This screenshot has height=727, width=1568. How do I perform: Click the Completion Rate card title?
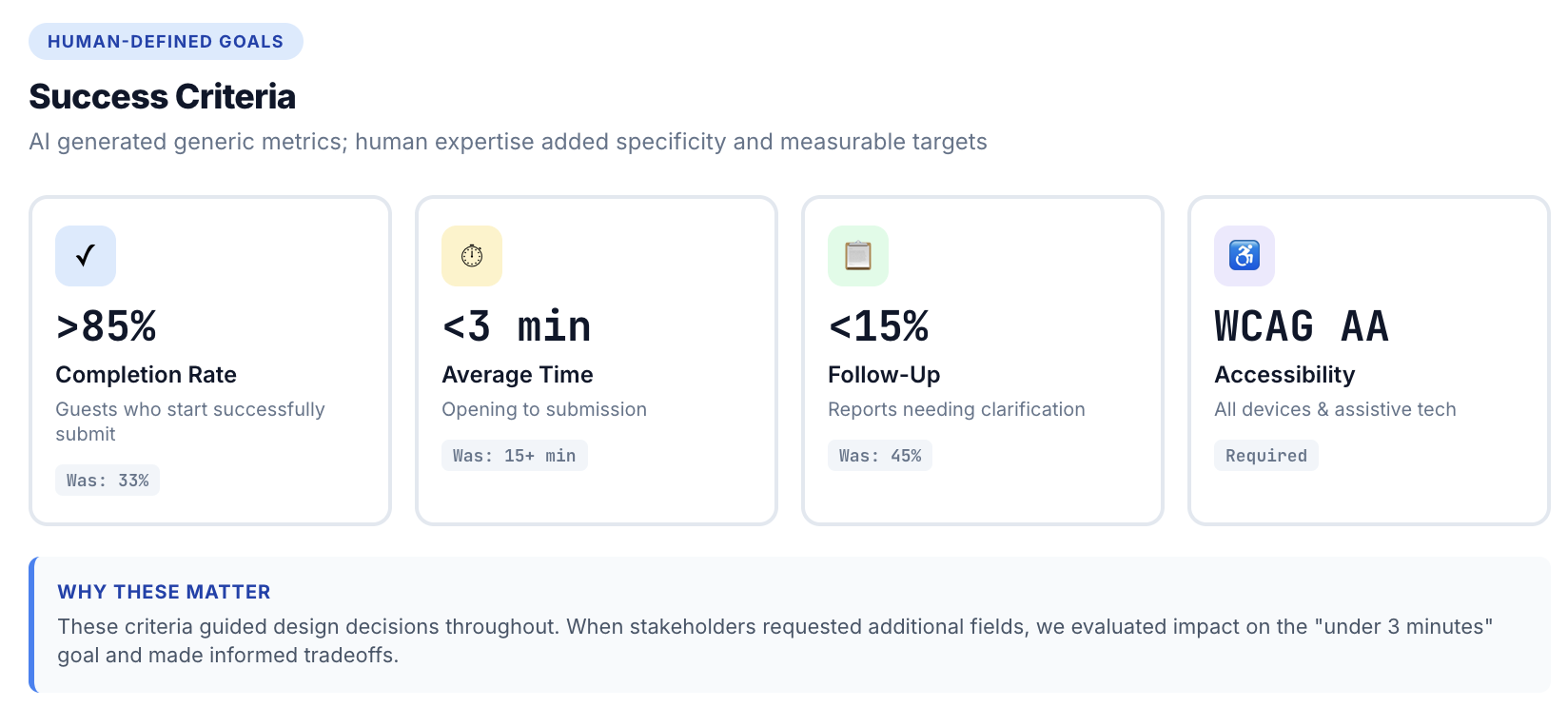tap(146, 375)
